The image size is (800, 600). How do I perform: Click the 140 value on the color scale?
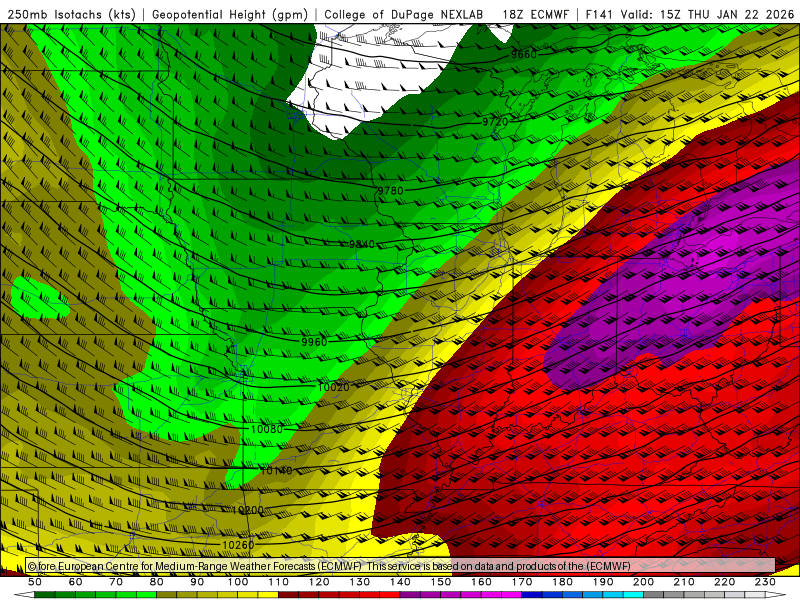pyautogui.click(x=401, y=582)
